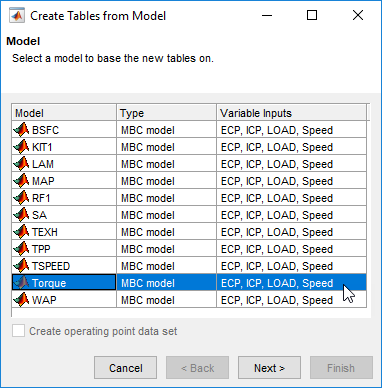Select the WAP model icon
This screenshot has height=388, width=382.
pyautogui.click(x=21, y=300)
